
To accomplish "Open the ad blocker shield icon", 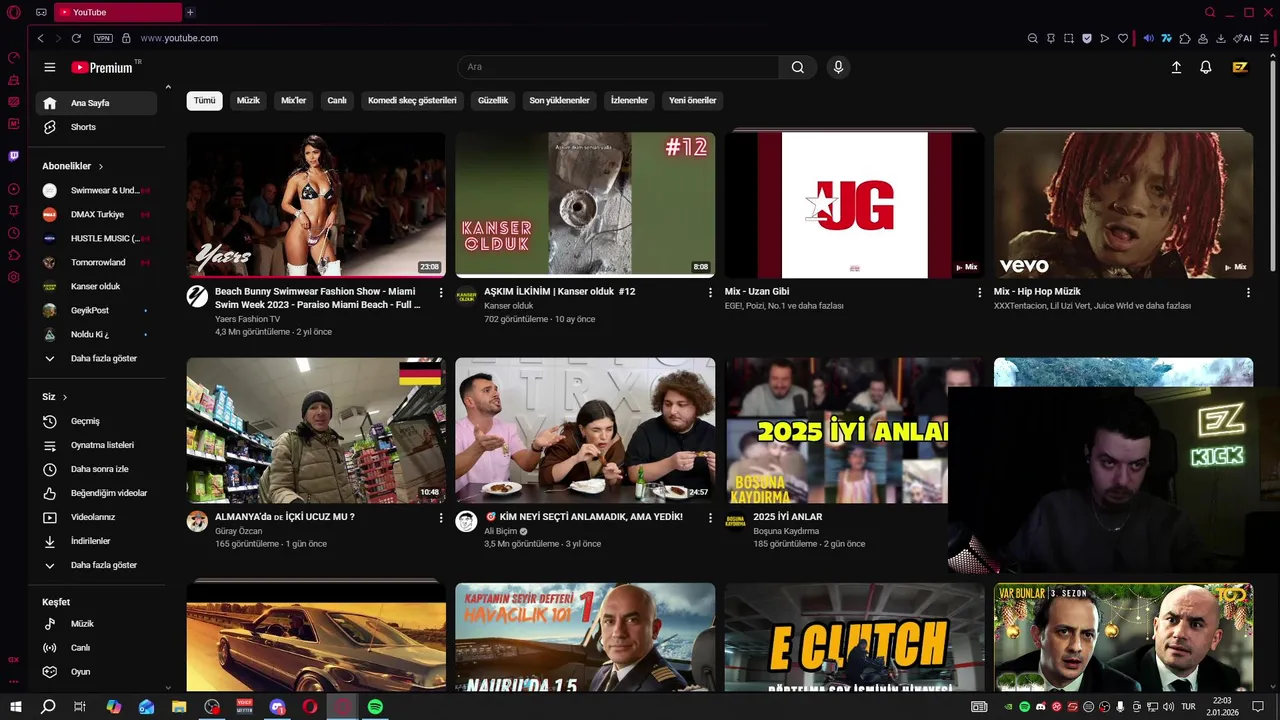I will click(1087, 38).
